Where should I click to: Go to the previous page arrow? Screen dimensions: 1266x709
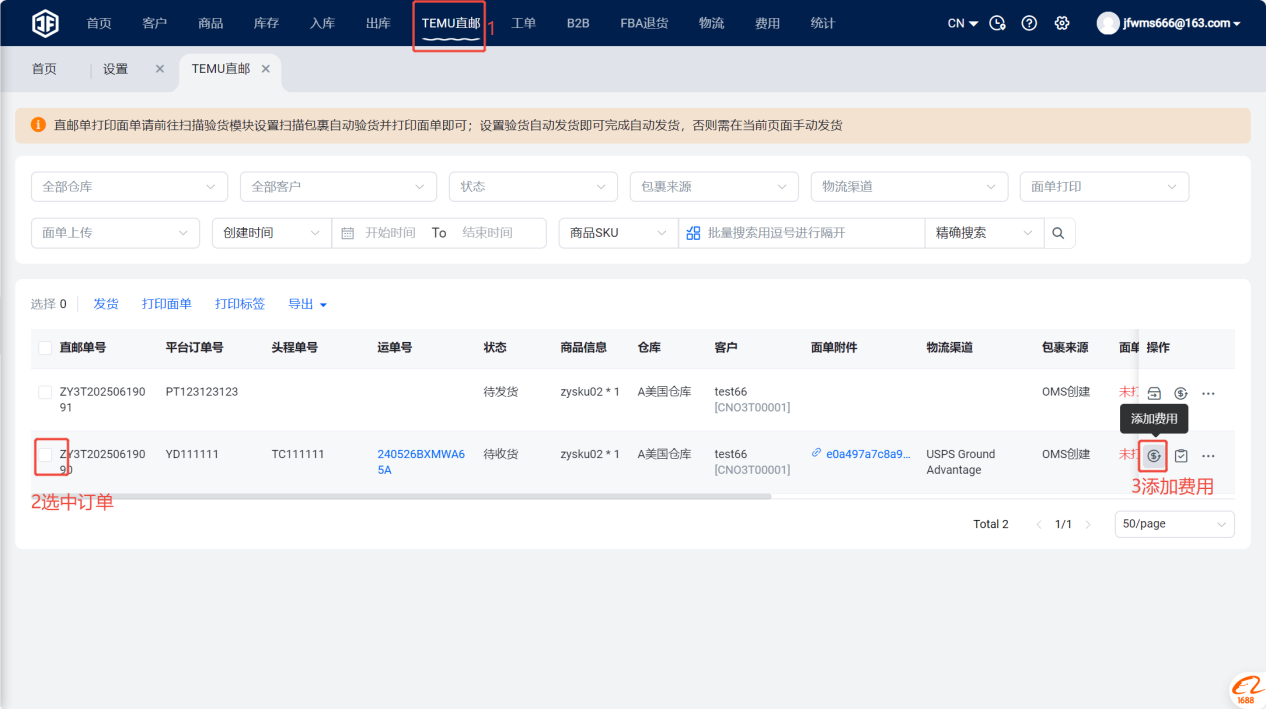coord(1038,525)
